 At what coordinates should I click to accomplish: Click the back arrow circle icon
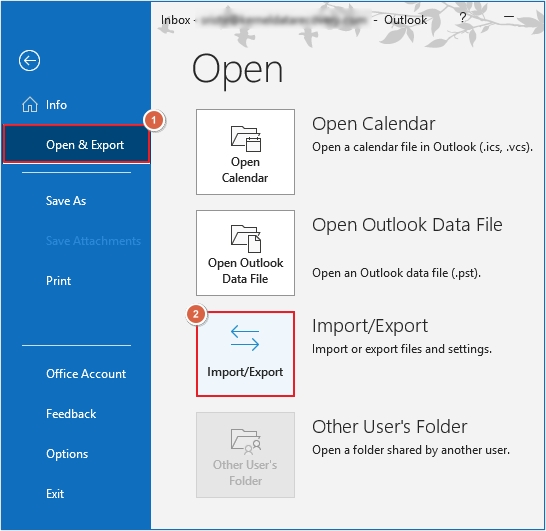(29, 61)
